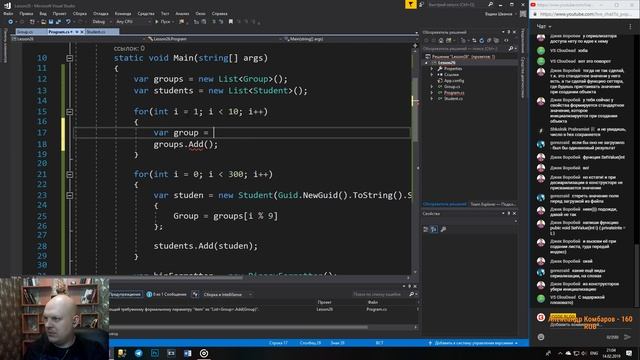Image resolution: width=640 pixels, height=360 pixels.
Task: Close the Program.cs editor tab
Action: 82,31
